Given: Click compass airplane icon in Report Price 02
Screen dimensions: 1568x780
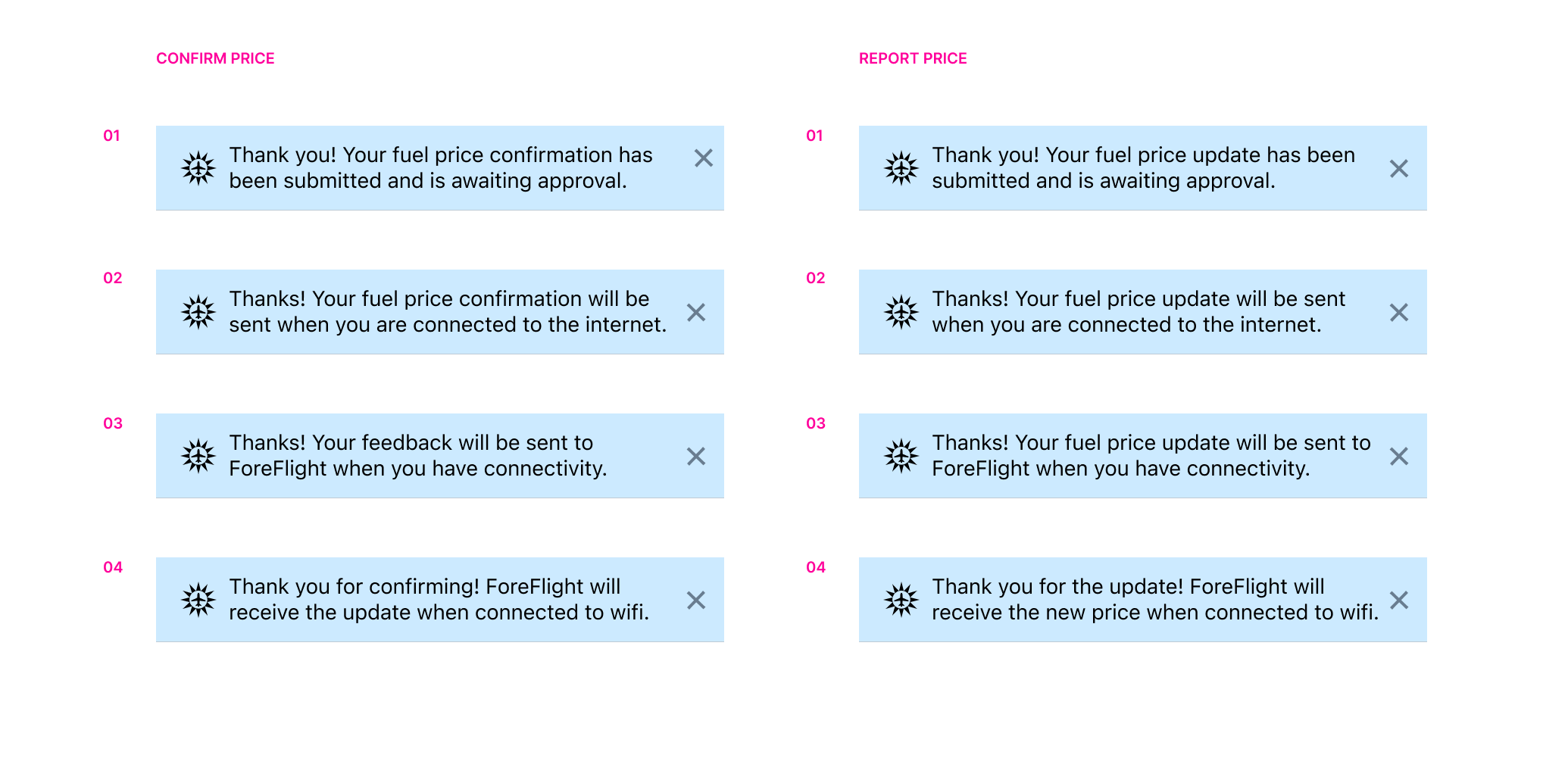Looking at the screenshot, I should click(x=901, y=312).
